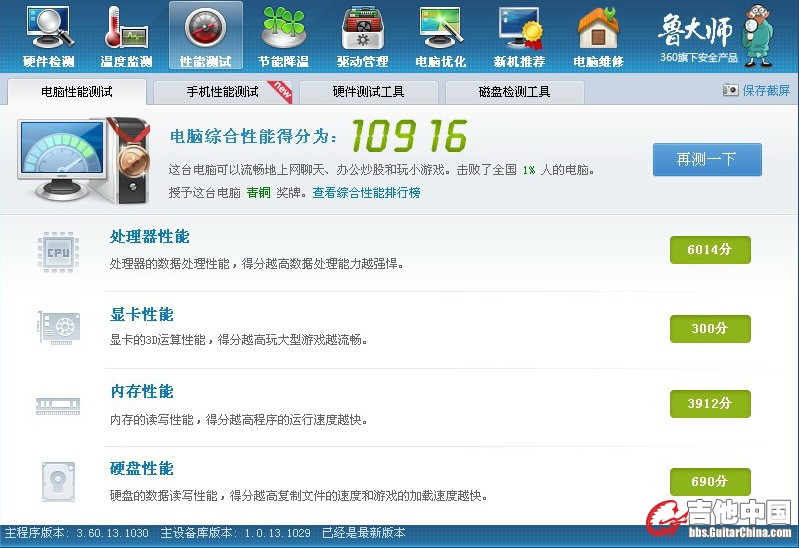Open the 节能降温 energy saving icon

click(284, 36)
